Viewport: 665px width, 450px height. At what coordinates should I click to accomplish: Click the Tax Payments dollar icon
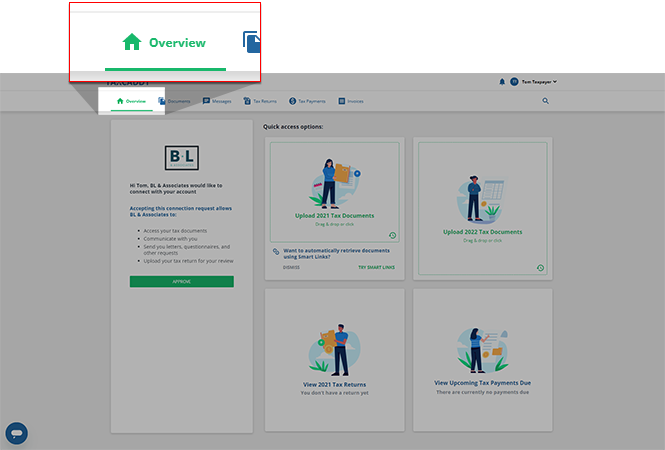tap(292, 101)
